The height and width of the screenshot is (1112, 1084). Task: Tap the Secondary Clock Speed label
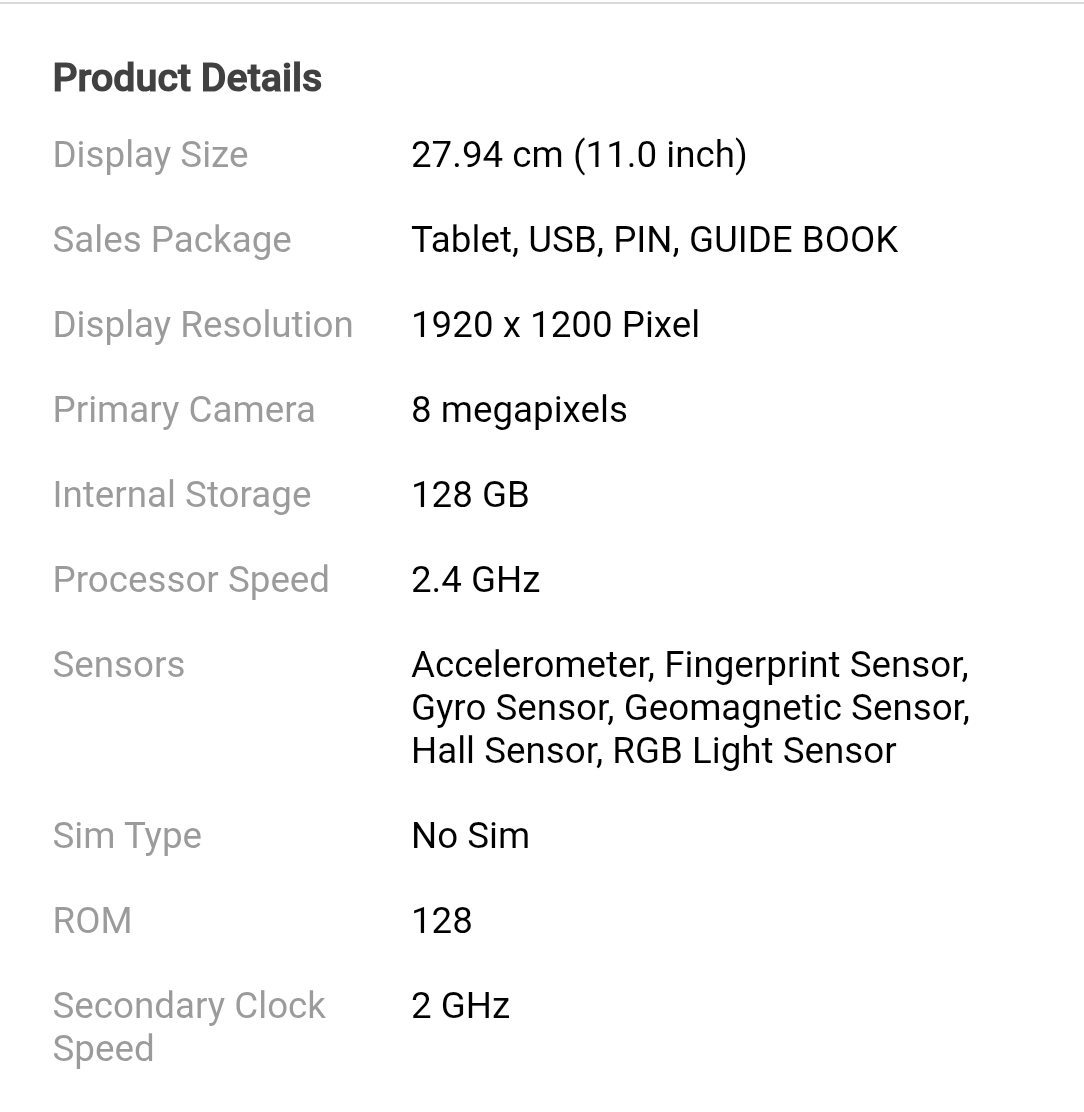point(189,1027)
